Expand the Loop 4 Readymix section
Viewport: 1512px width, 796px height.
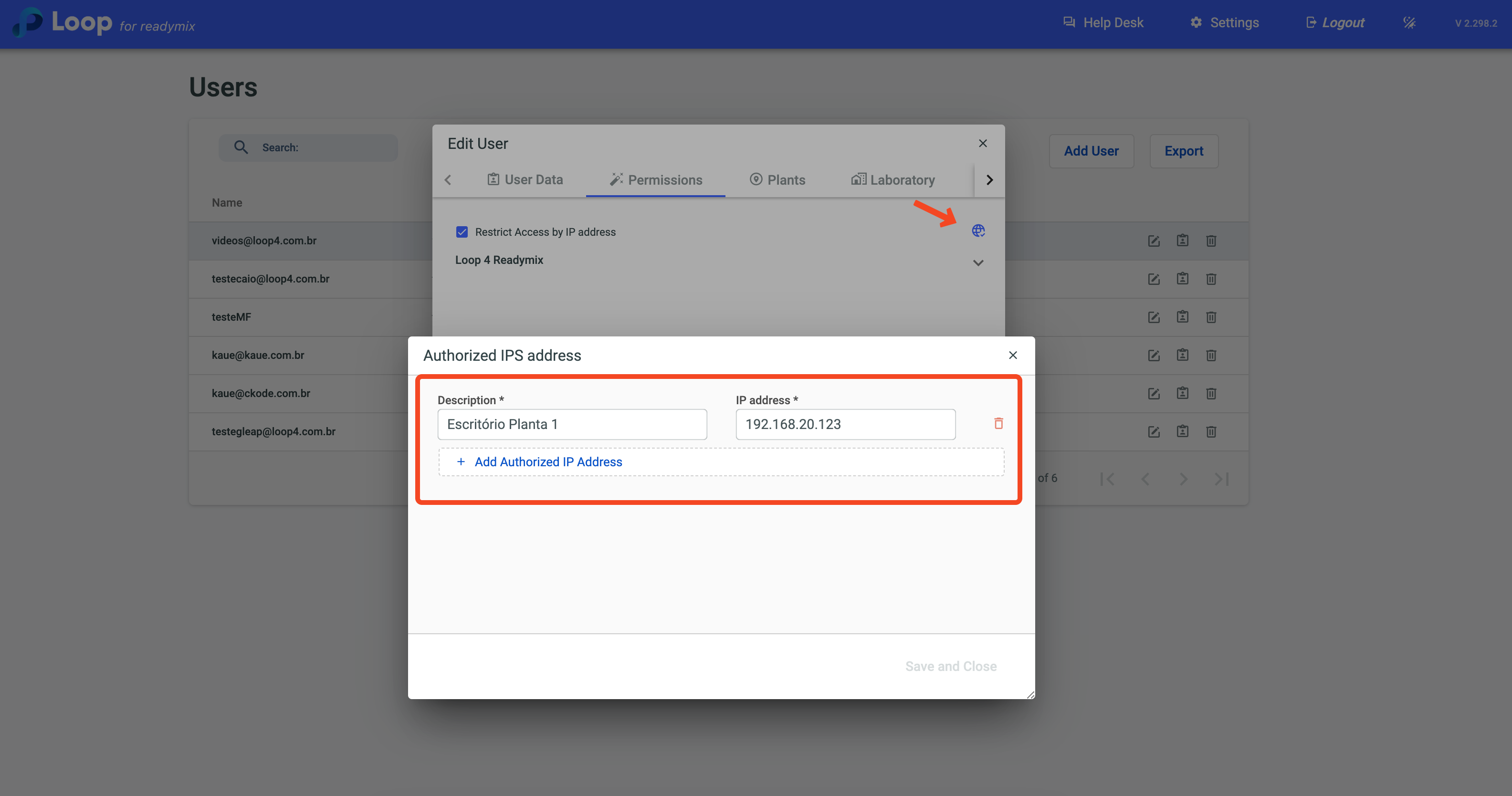[978, 262]
